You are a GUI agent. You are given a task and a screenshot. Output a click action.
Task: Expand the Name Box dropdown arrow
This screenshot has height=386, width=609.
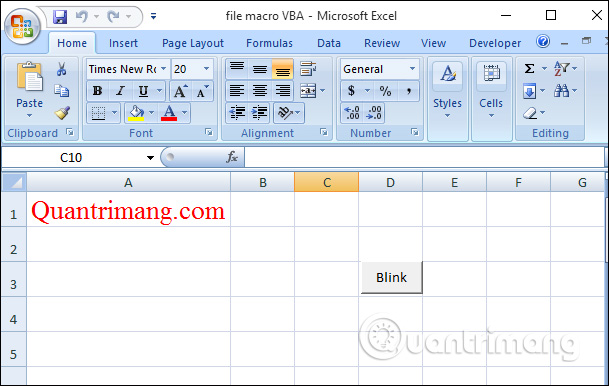[150, 158]
